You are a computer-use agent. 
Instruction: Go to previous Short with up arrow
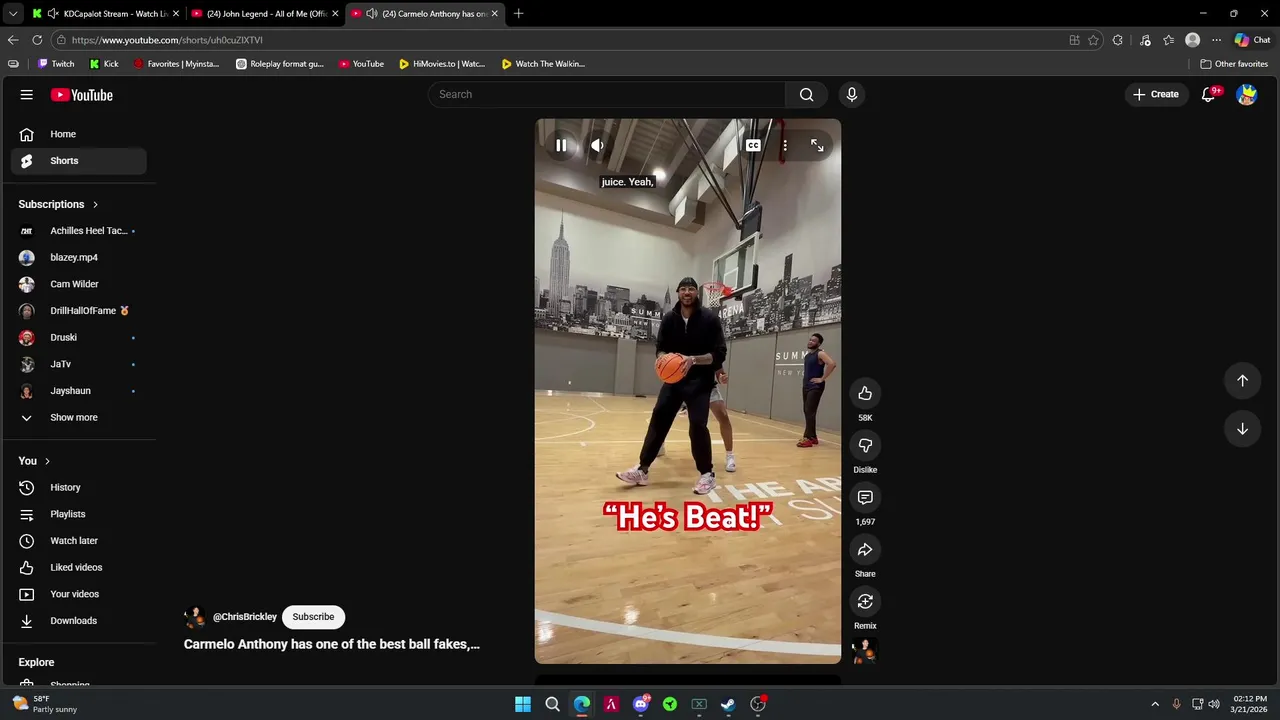[1242, 380]
